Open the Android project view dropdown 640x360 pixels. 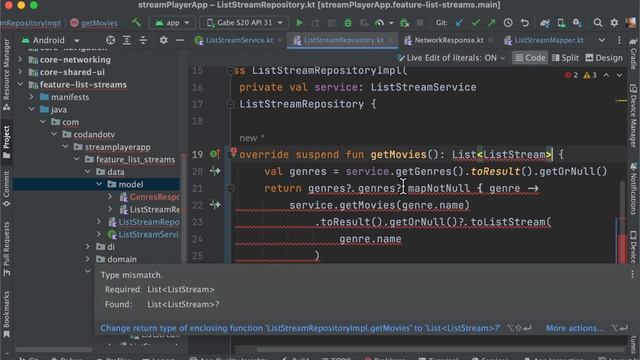[x=50, y=40]
